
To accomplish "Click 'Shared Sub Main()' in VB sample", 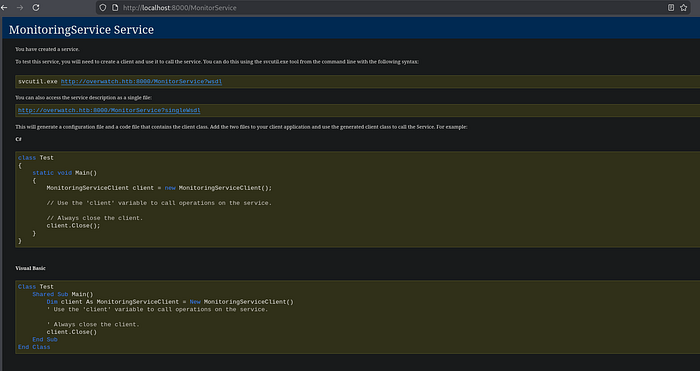I will click(x=62, y=294).
